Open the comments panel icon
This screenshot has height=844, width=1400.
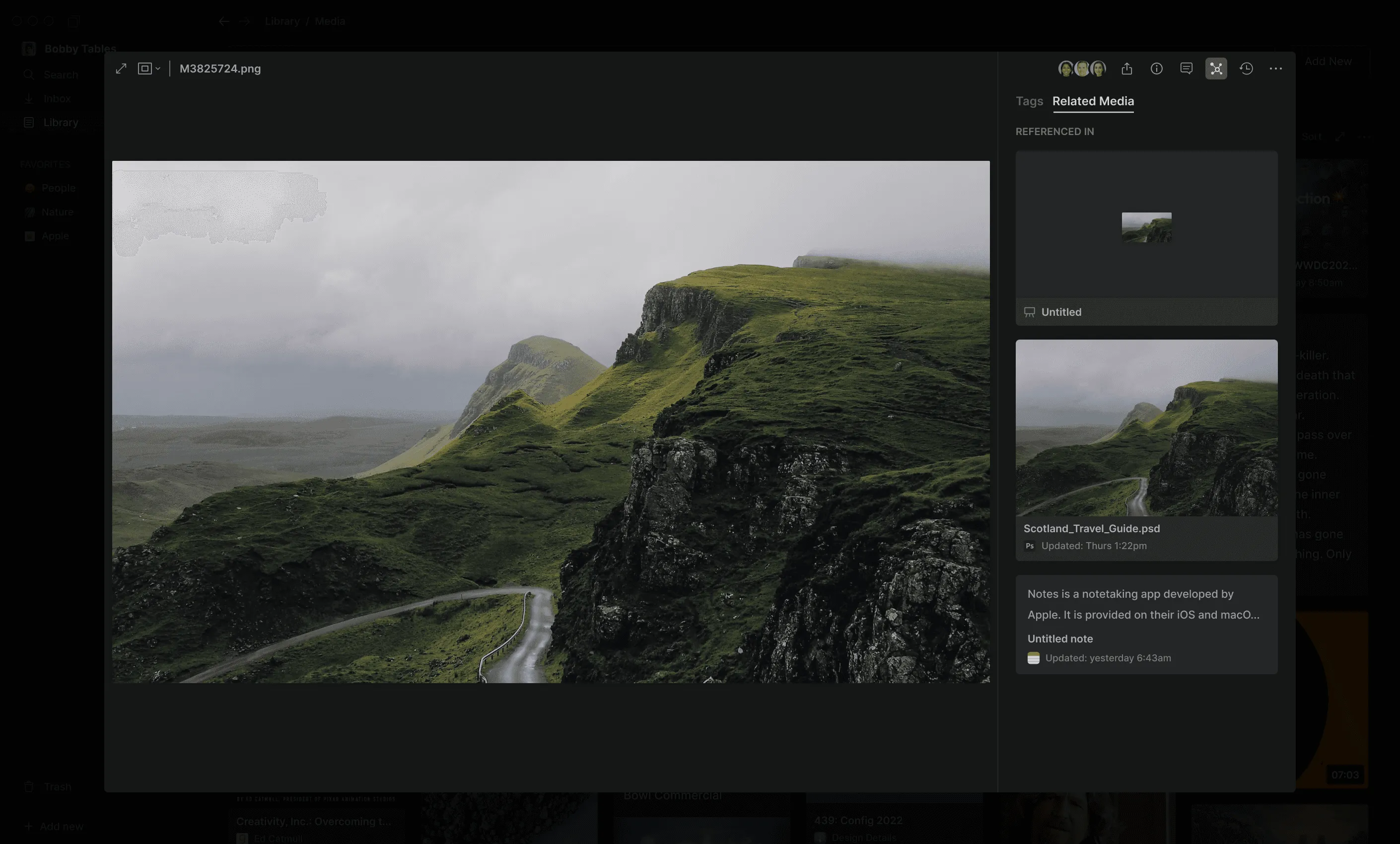pos(1186,69)
